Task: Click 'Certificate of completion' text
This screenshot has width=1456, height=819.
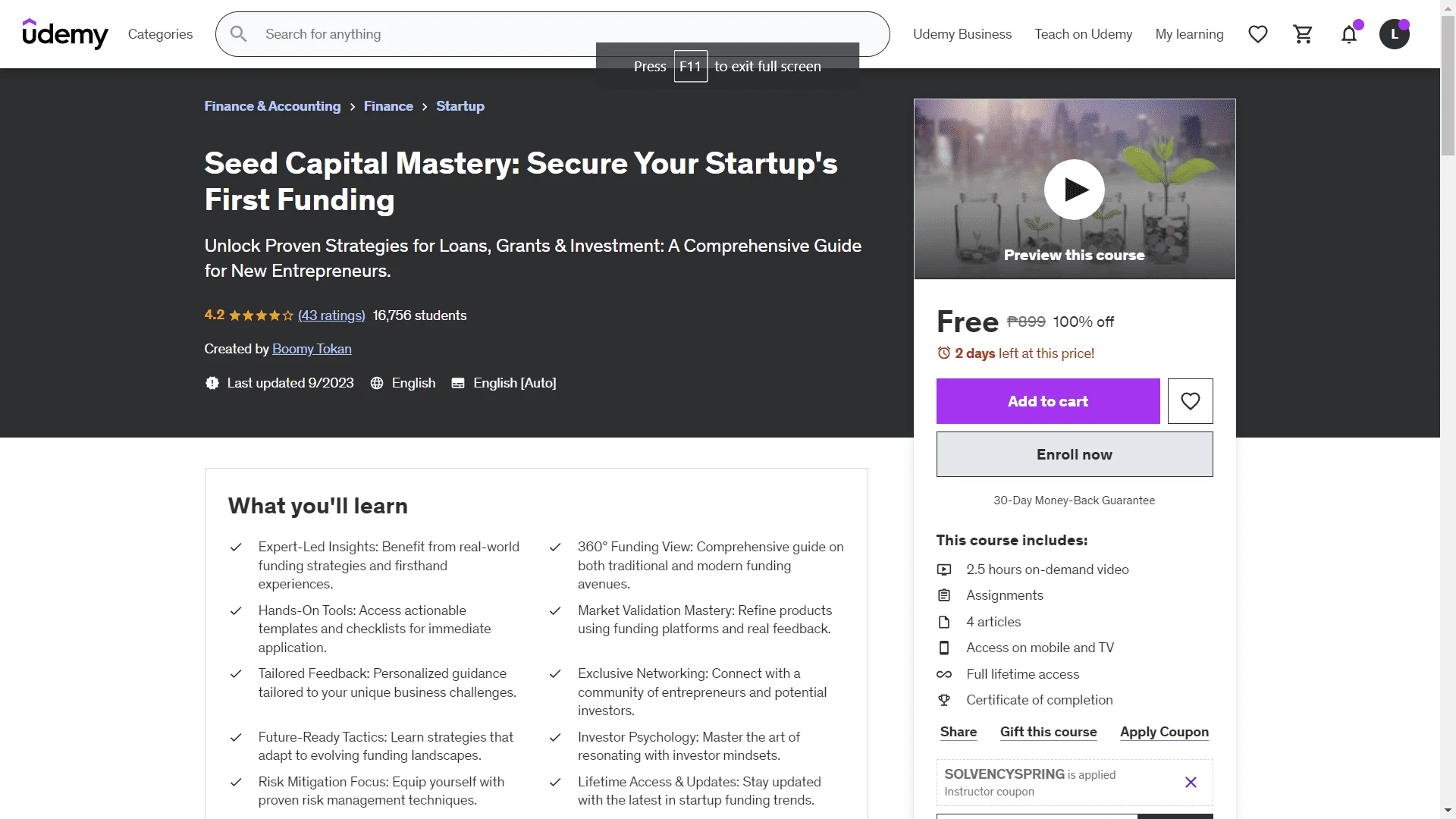Action: pos(1040,700)
